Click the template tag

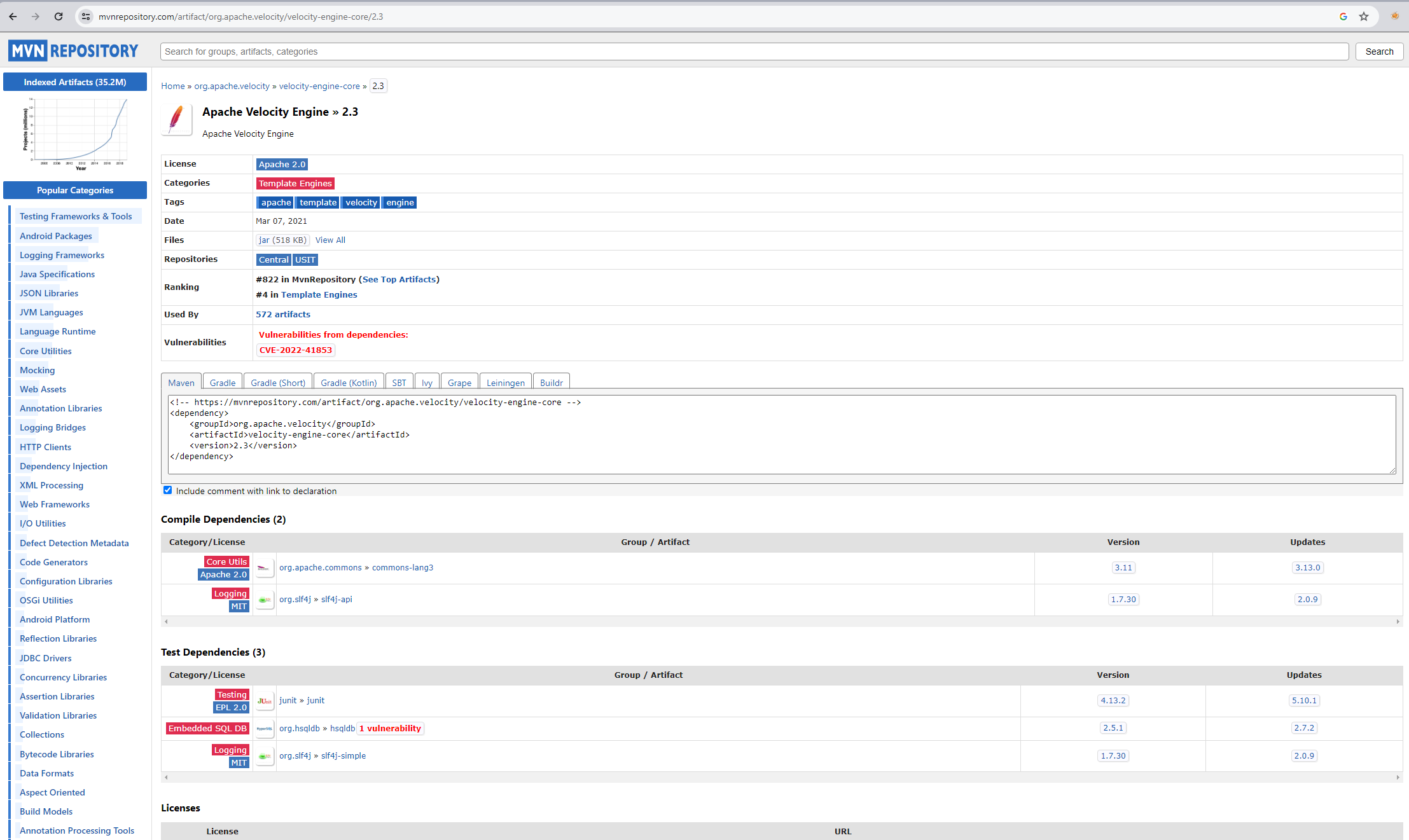pyautogui.click(x=318, y=202)
